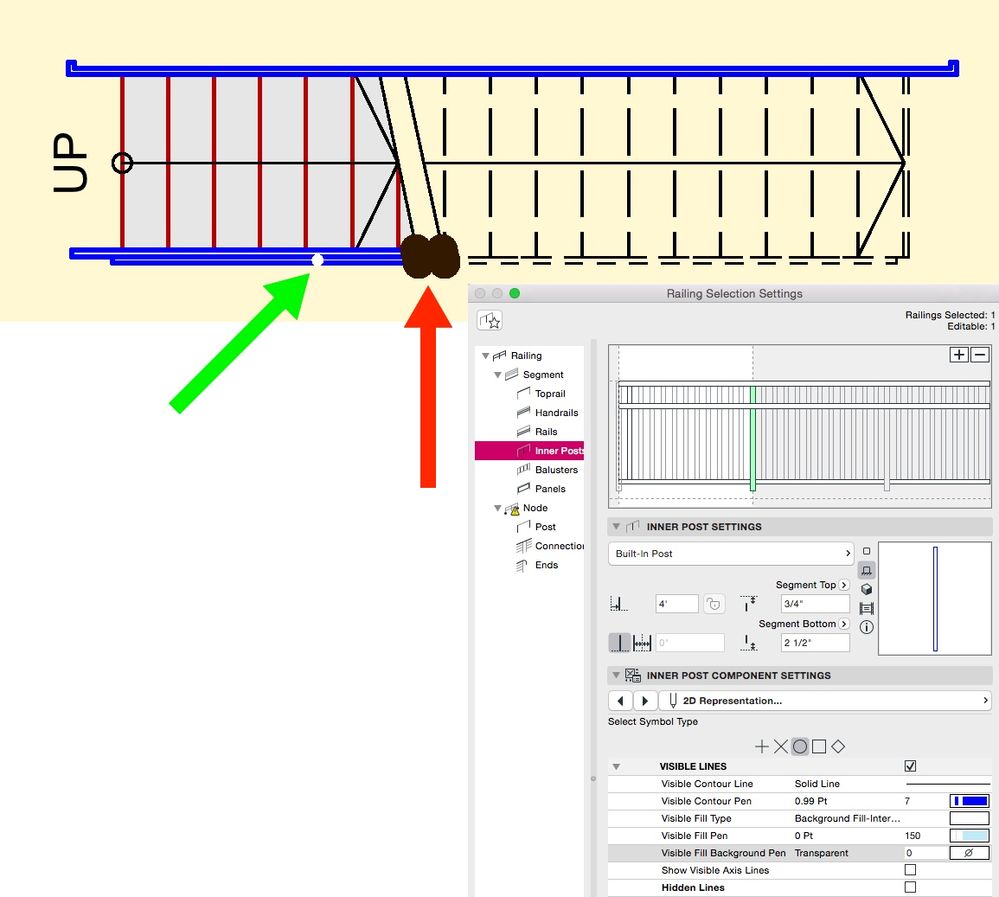Select Balusters in the settings tree

click(x=556, y=470)
